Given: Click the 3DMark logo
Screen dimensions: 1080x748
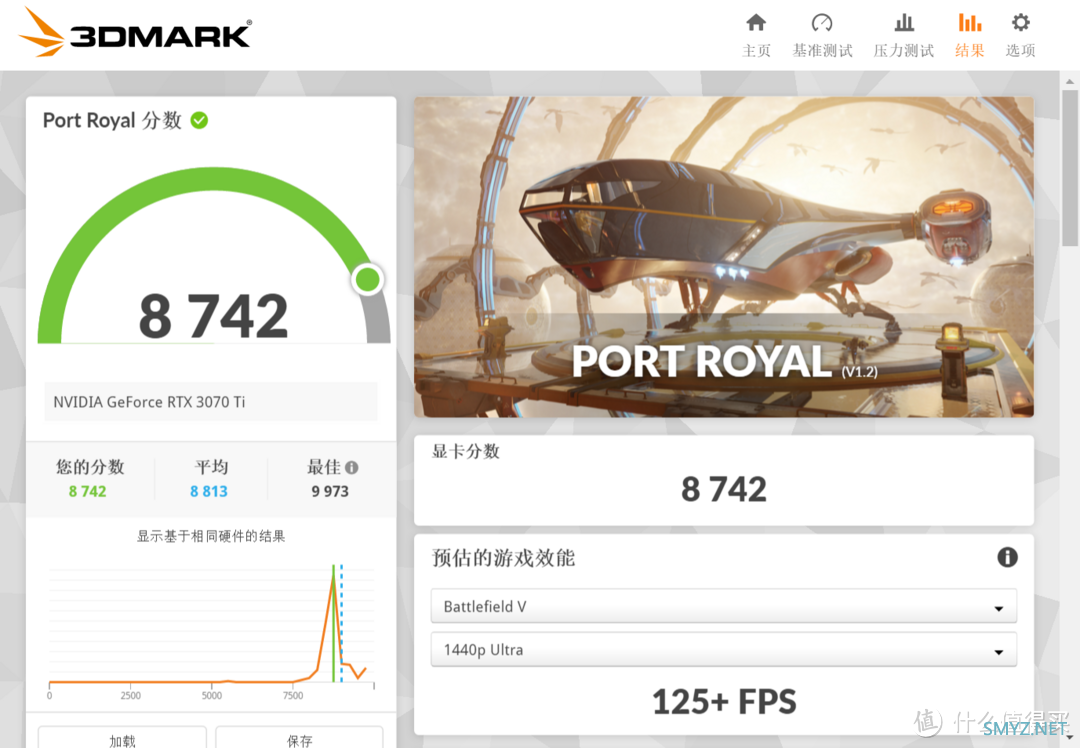Looking at the screenshot, I should 135,32.
